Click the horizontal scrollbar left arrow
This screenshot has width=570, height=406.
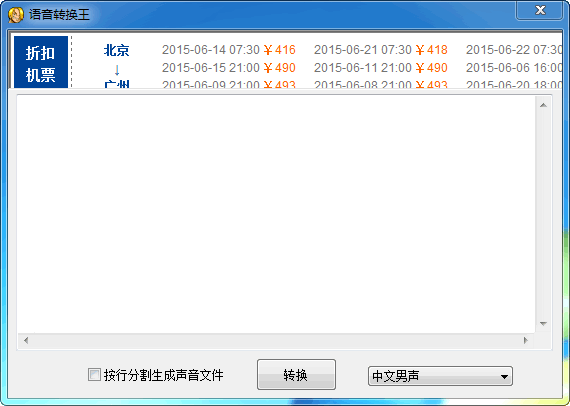pos(26,341)
